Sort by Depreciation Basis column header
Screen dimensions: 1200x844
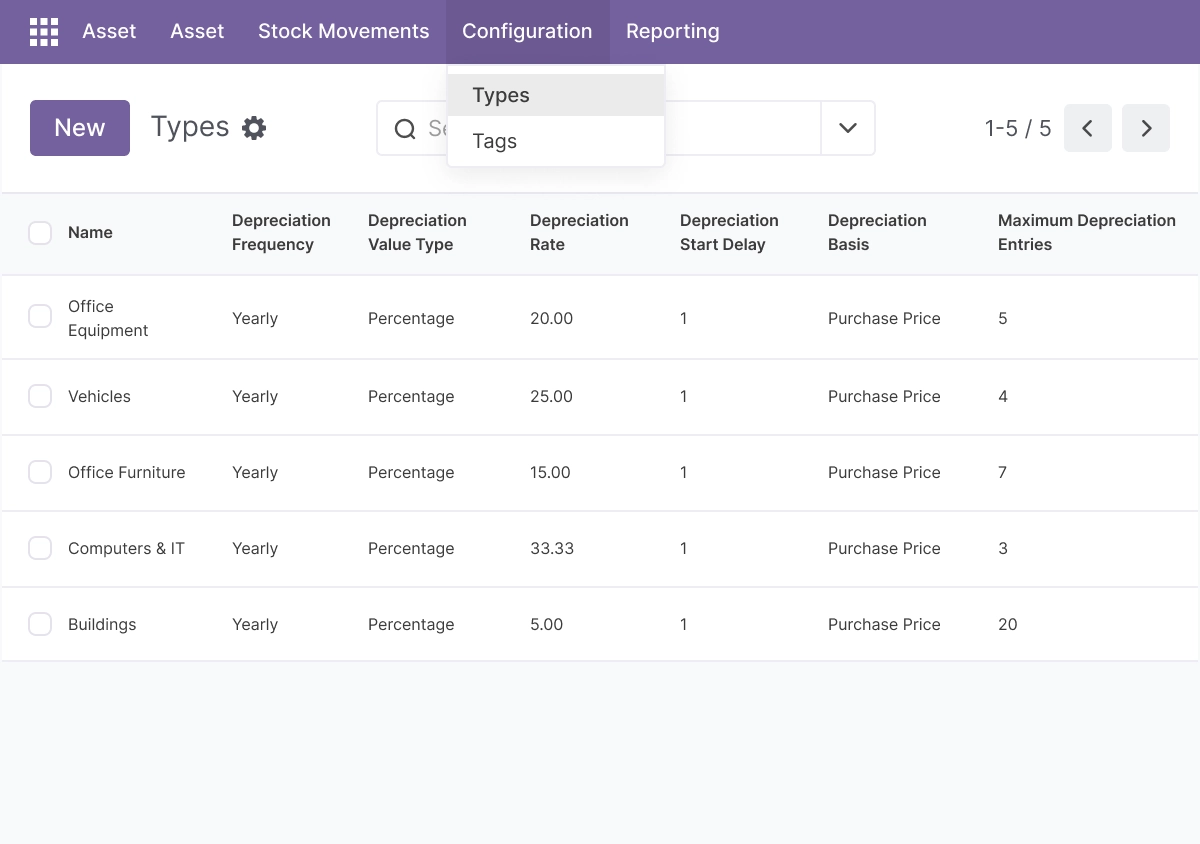point(877,232)
